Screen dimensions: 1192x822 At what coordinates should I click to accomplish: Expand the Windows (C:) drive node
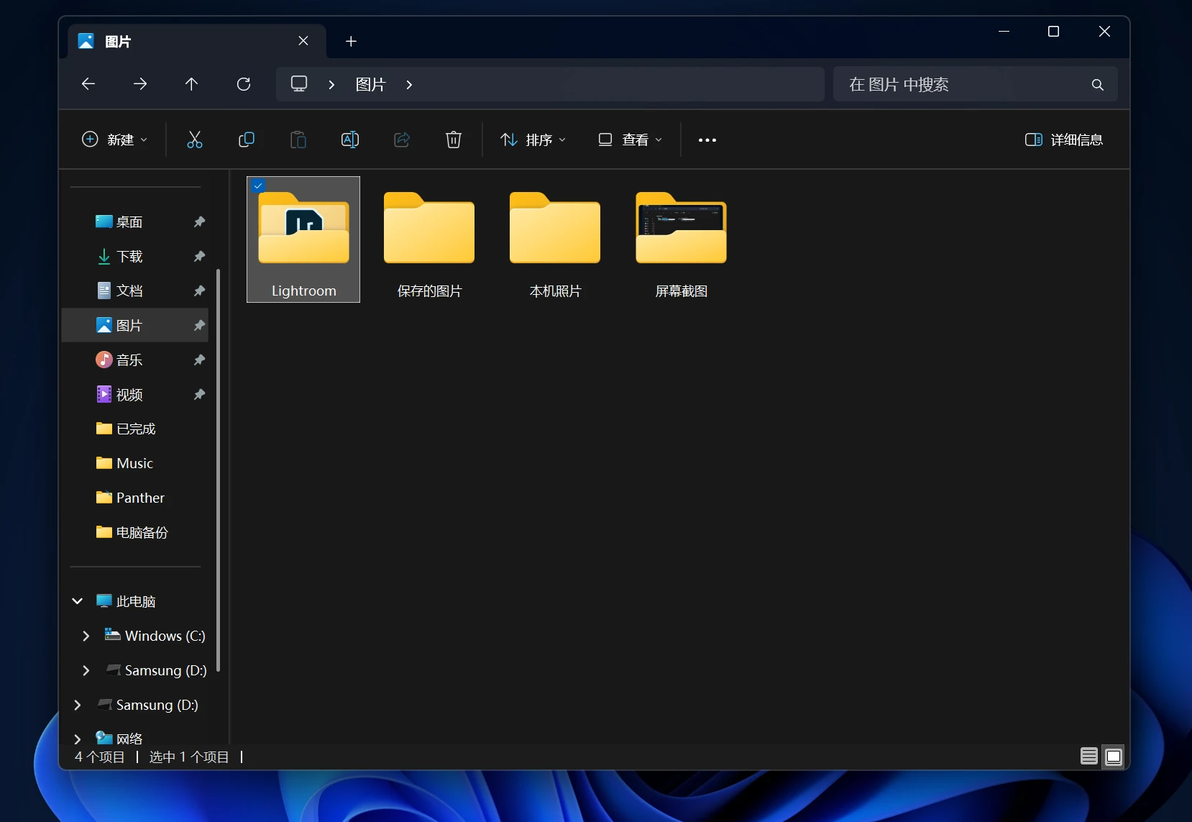tap(86, 636)
